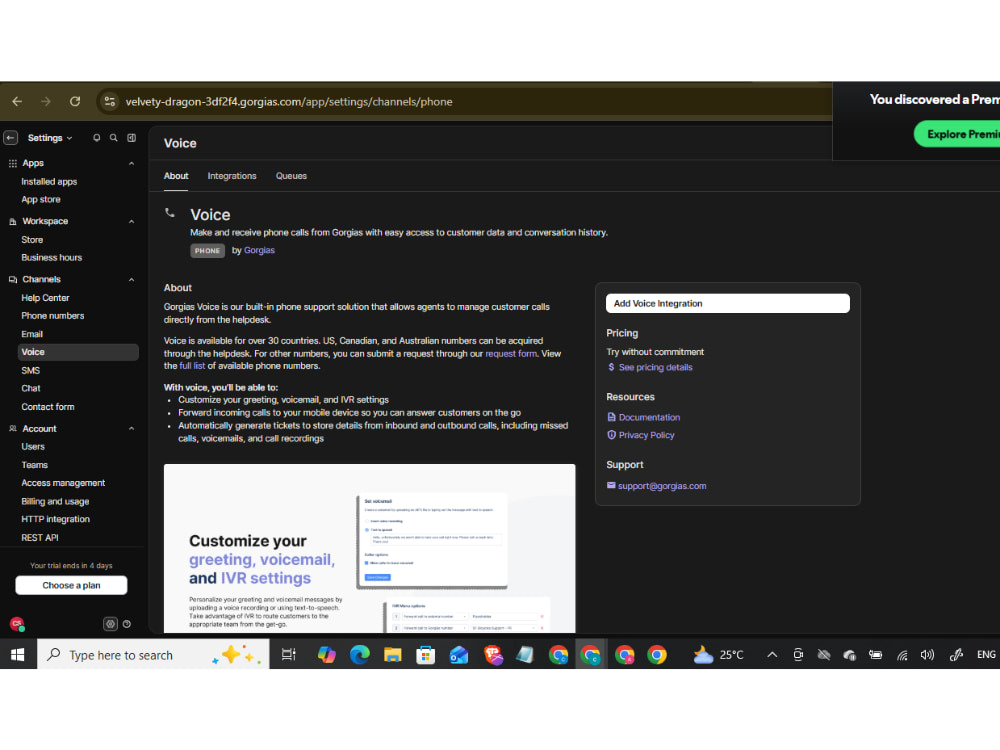Open Contact form settings
Viewport: 1000px width, 750px height.
tap(48, 407)
